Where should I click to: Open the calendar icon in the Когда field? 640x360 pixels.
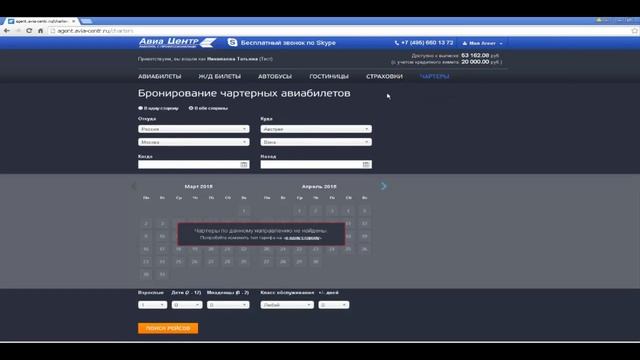244,164
